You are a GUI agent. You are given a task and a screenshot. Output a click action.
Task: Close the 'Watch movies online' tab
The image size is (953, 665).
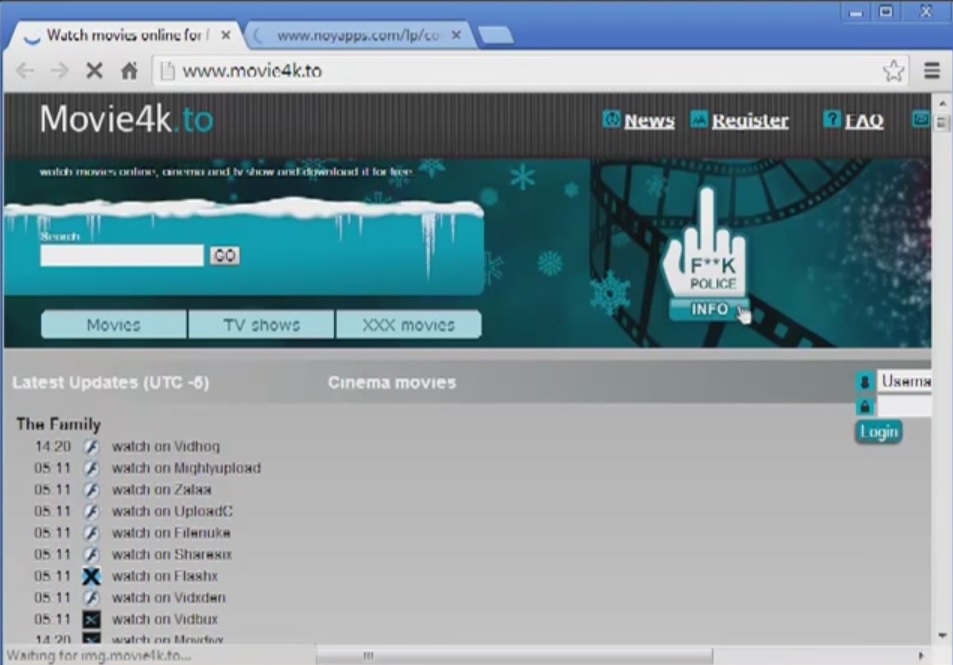pyautogui.click(x=225, y=35)
